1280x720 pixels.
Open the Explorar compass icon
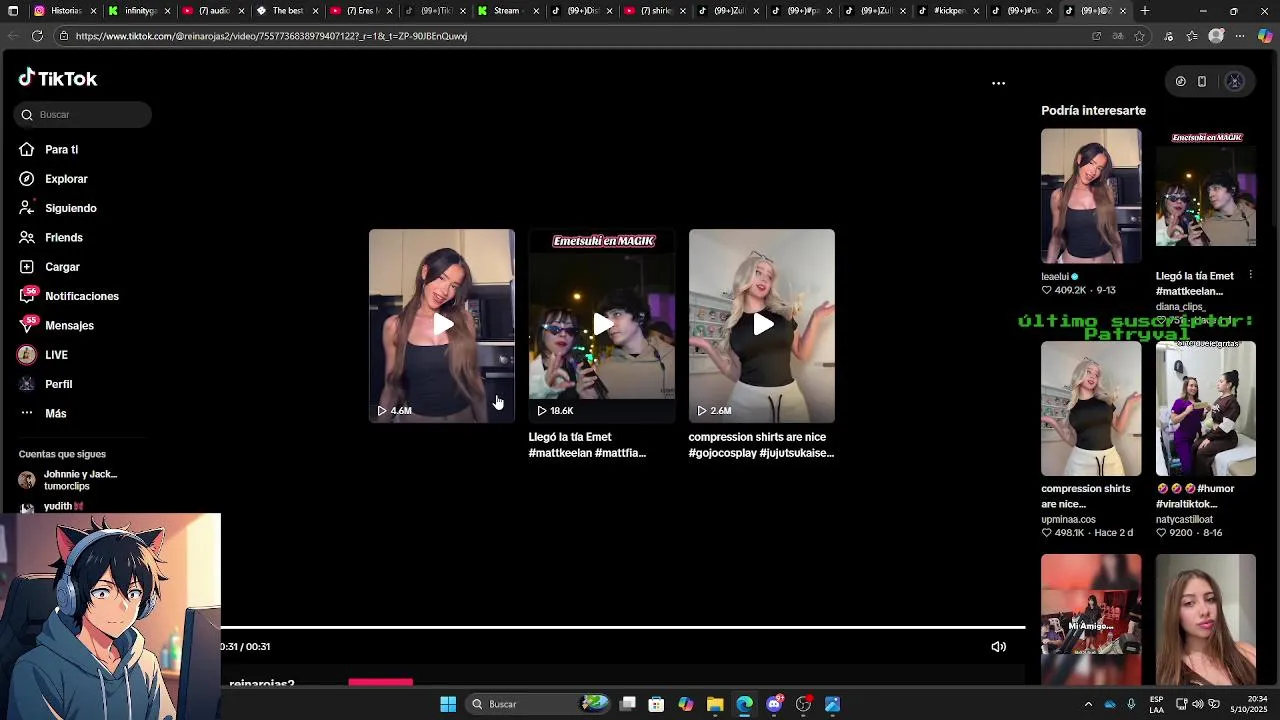point(27,179)
